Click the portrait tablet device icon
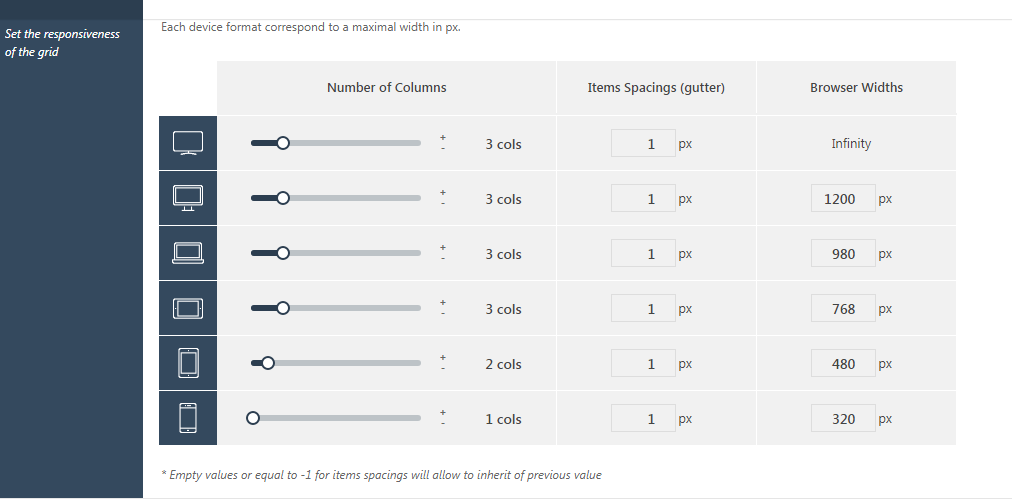 [x=188, y=363]
